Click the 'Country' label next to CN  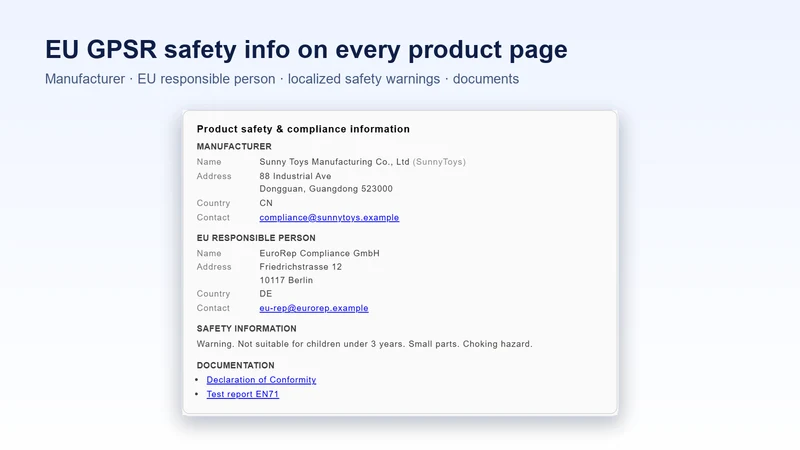click(213, 203)
